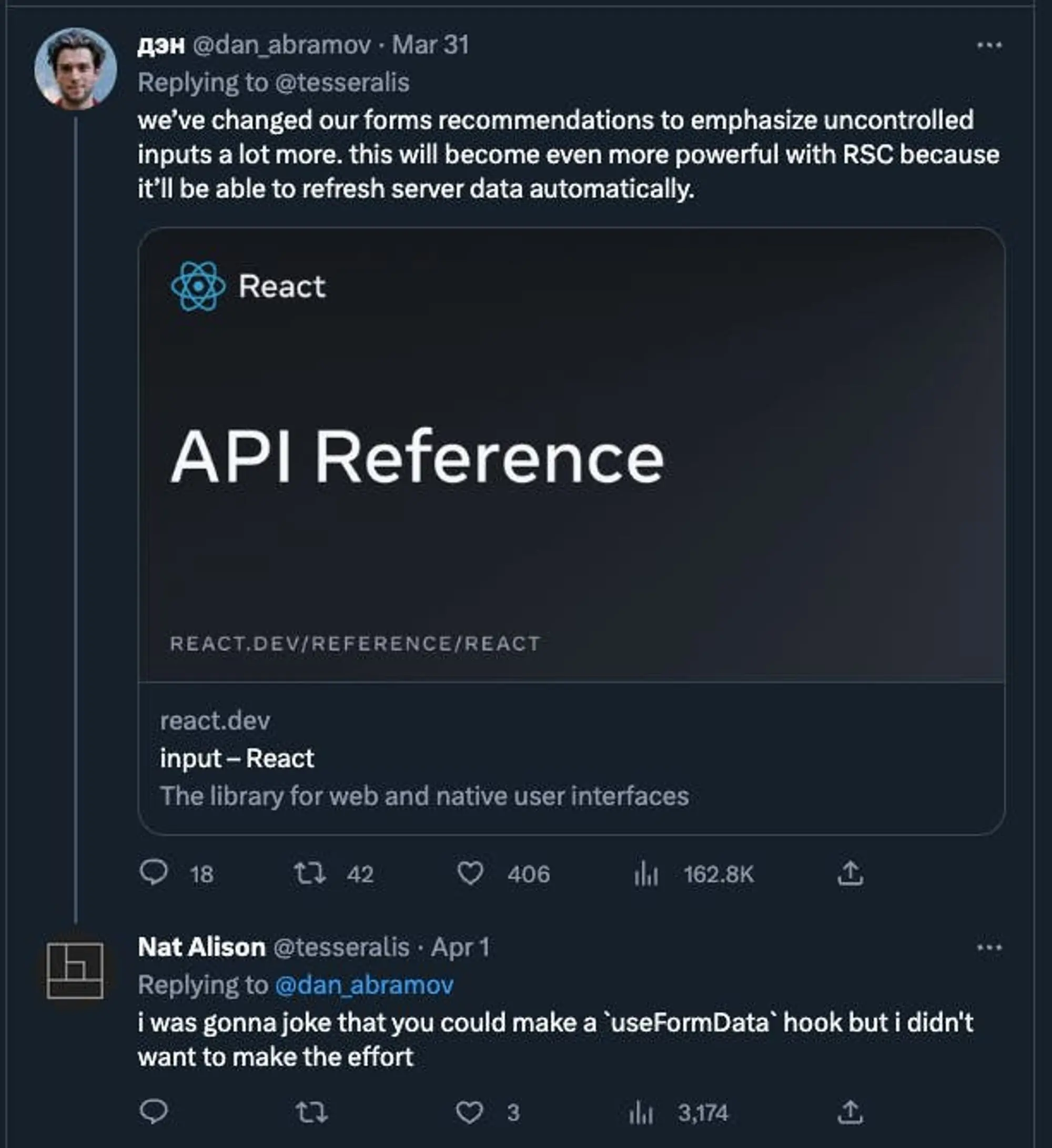
Task: Retweet Nat Alison's useFormData tweet
Action: [x=311, y=1112]
